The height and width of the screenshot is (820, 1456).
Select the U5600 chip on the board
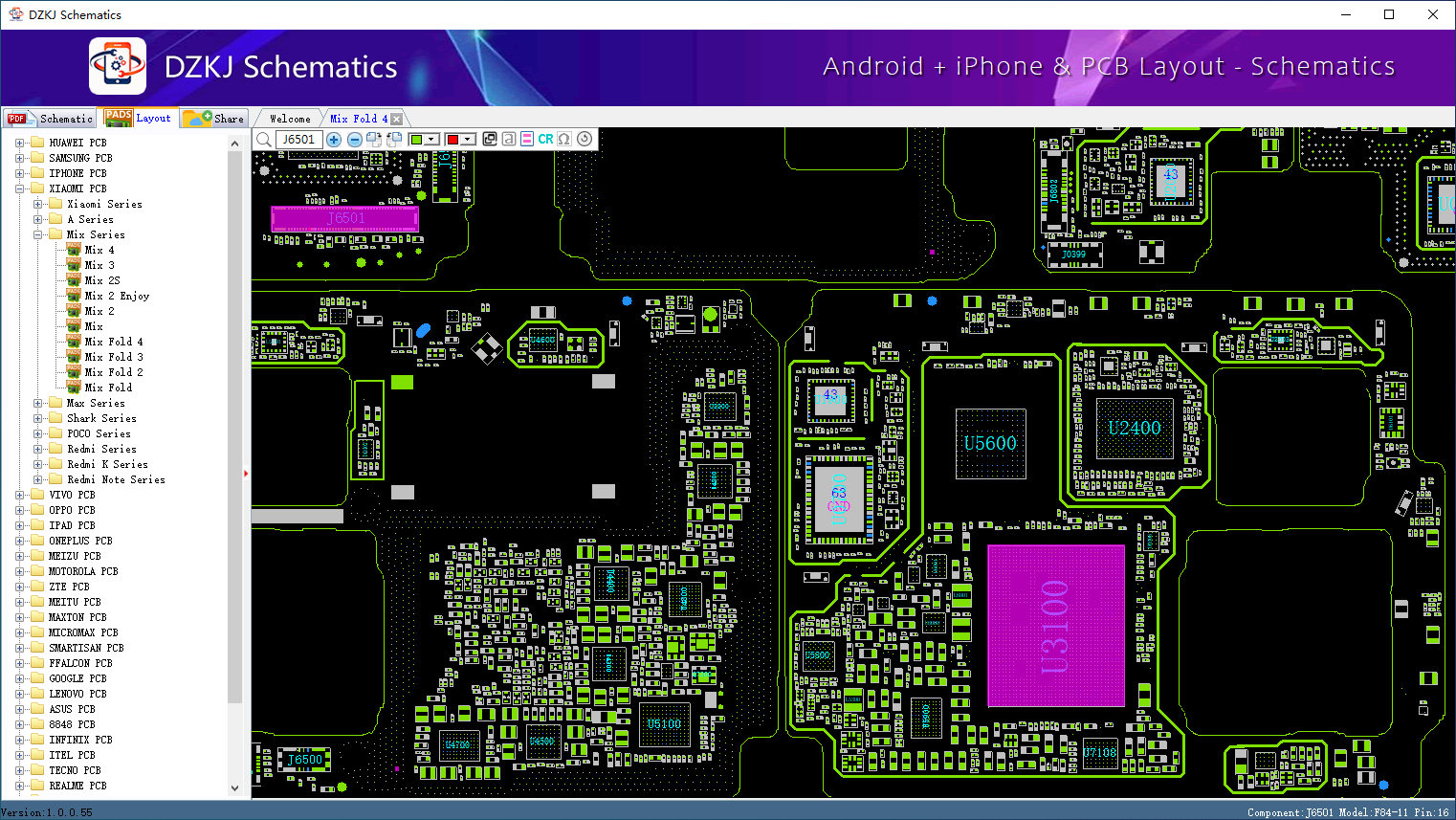point(991,444)
